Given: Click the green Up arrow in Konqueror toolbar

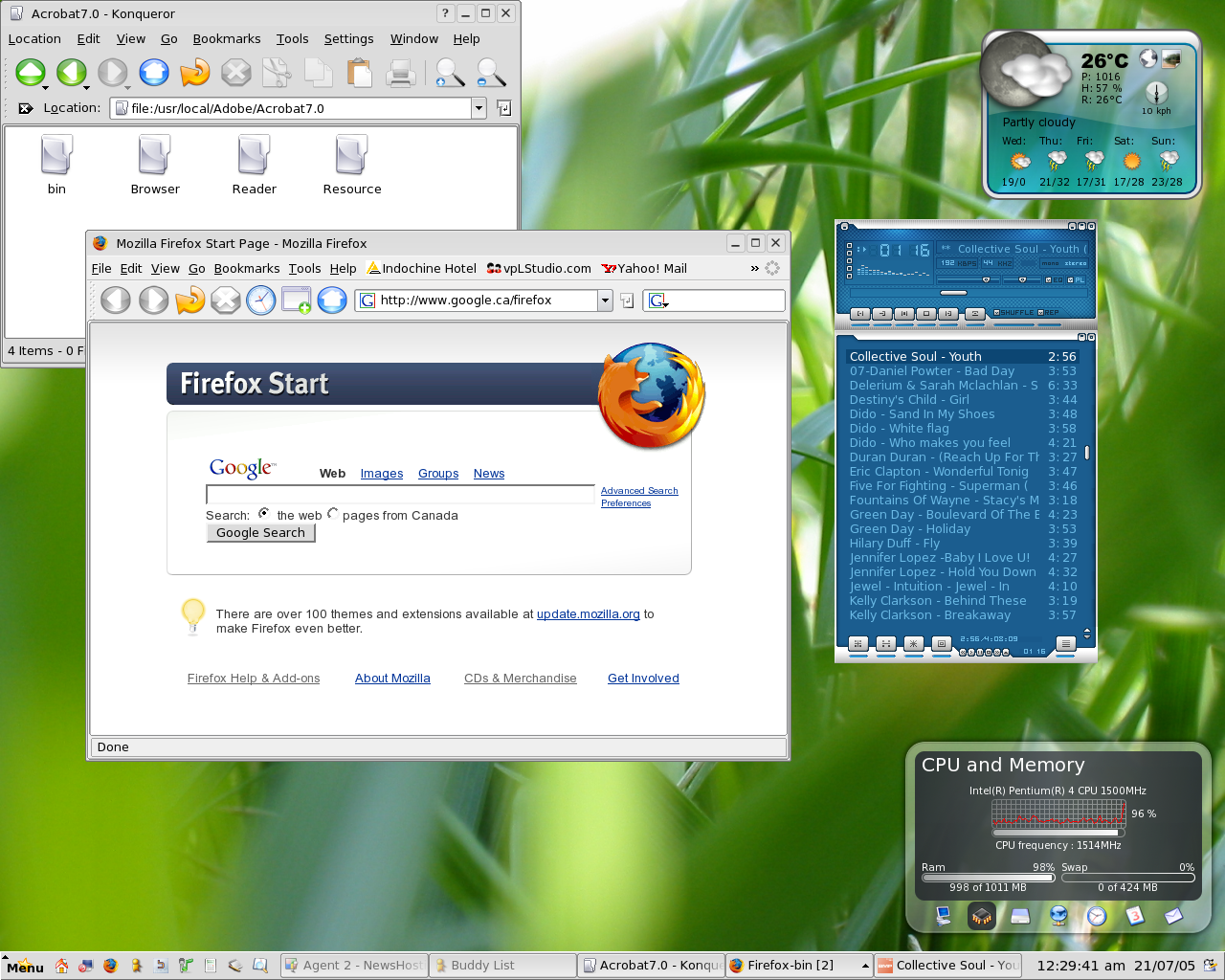Looking at the screenshot, I should 31,73.
